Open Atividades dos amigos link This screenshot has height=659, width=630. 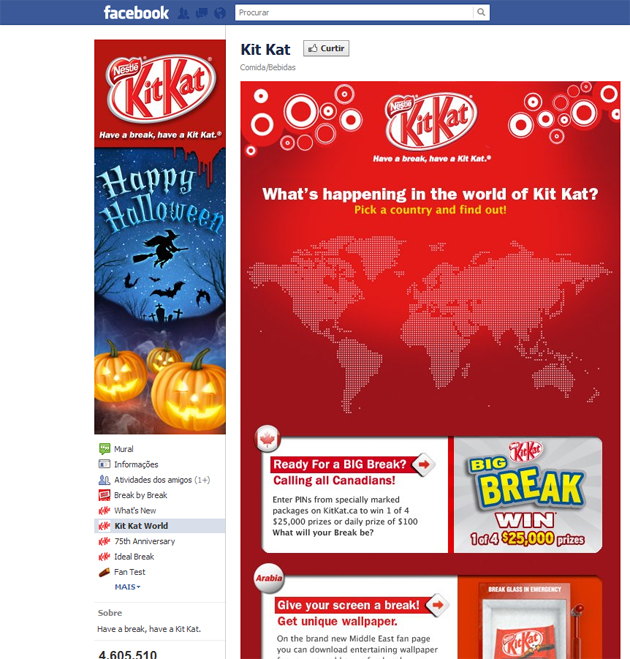pyautogui.click(x=162, y=480)
